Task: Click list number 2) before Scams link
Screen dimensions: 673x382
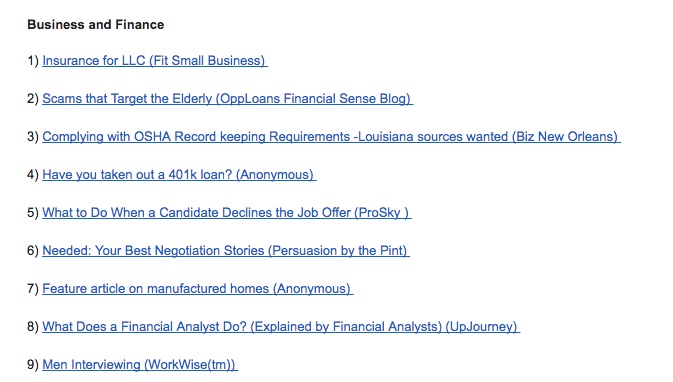Action: coord(33,99)
